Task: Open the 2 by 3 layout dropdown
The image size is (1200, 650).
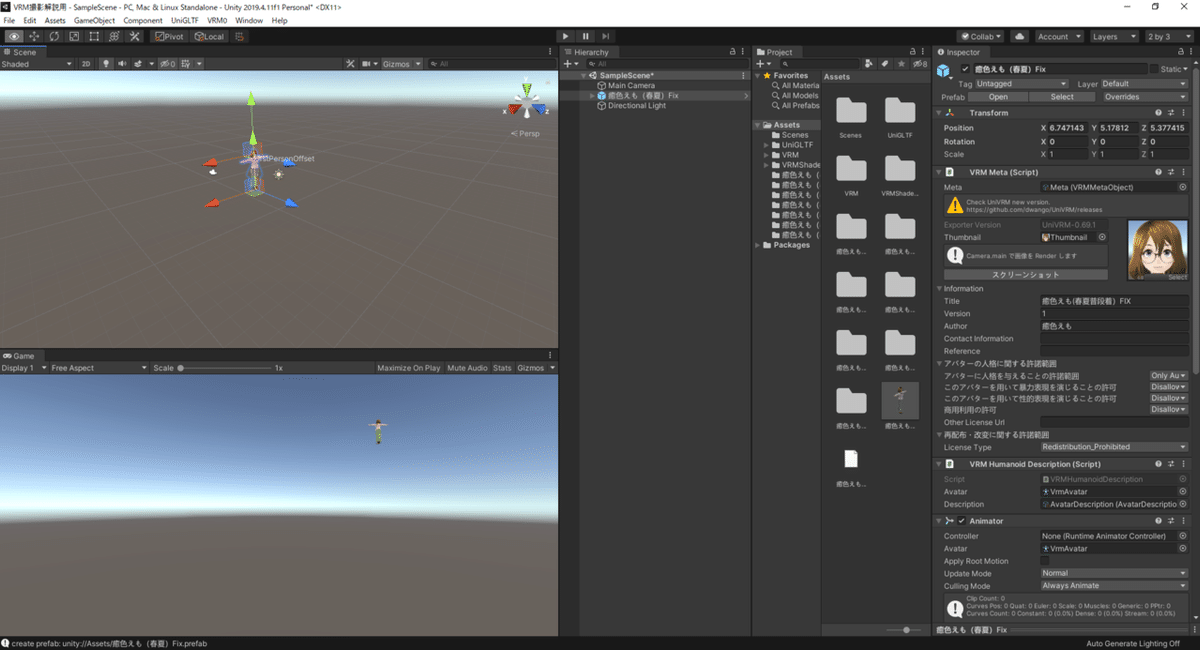Action: (1169, 36)
